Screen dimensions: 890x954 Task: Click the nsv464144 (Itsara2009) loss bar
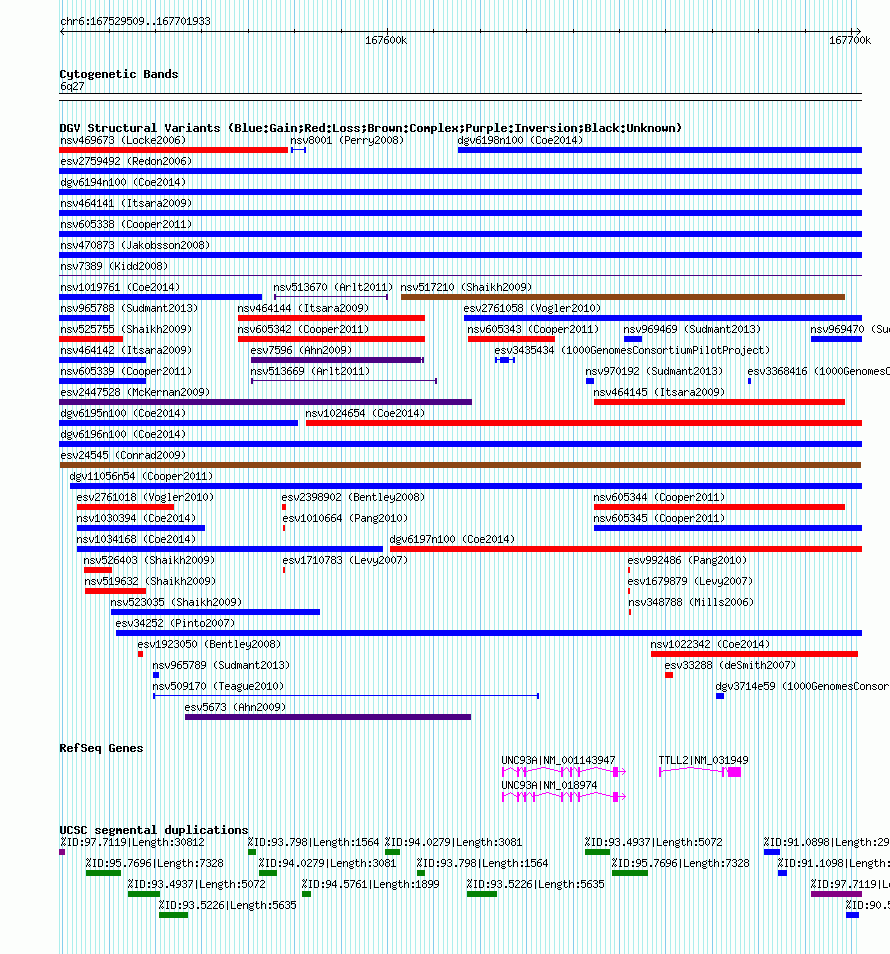tap(331, 318)
